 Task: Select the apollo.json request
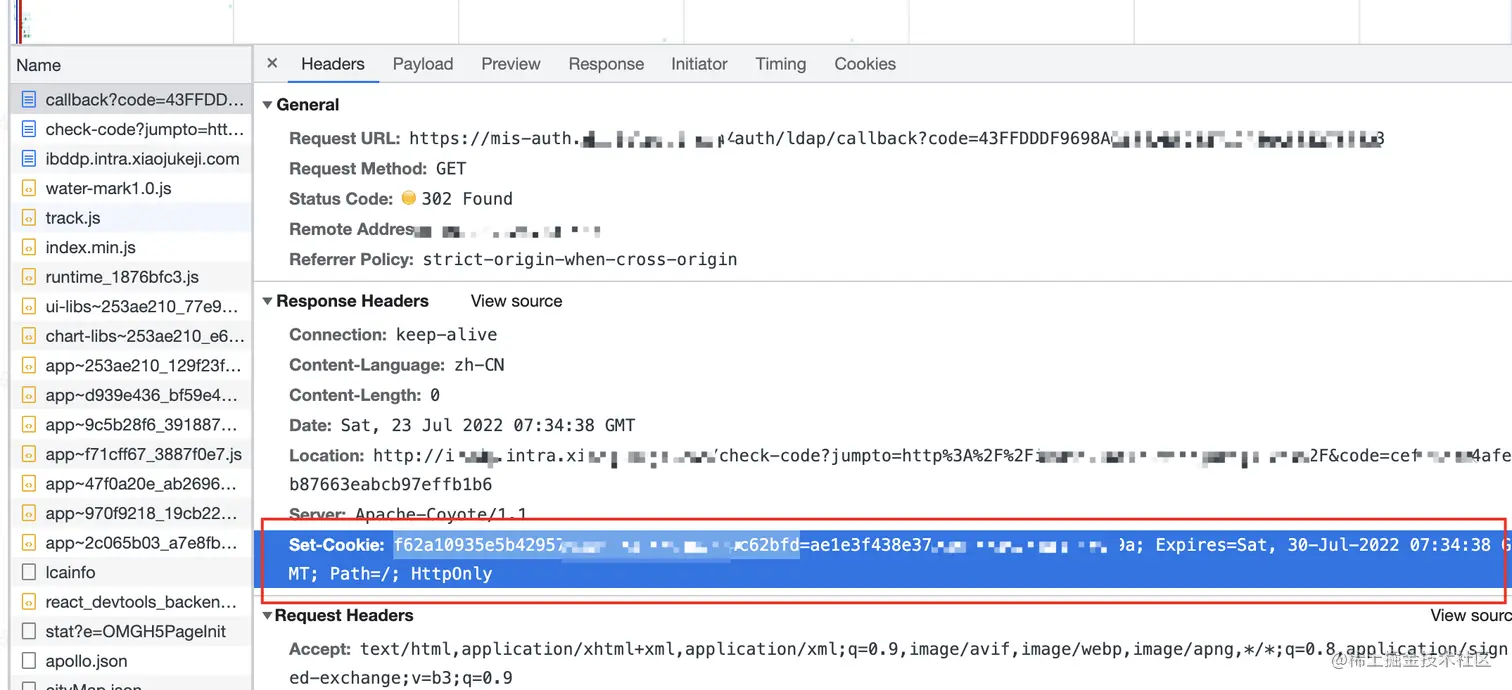pyautogui.click(x=131, y=661)
